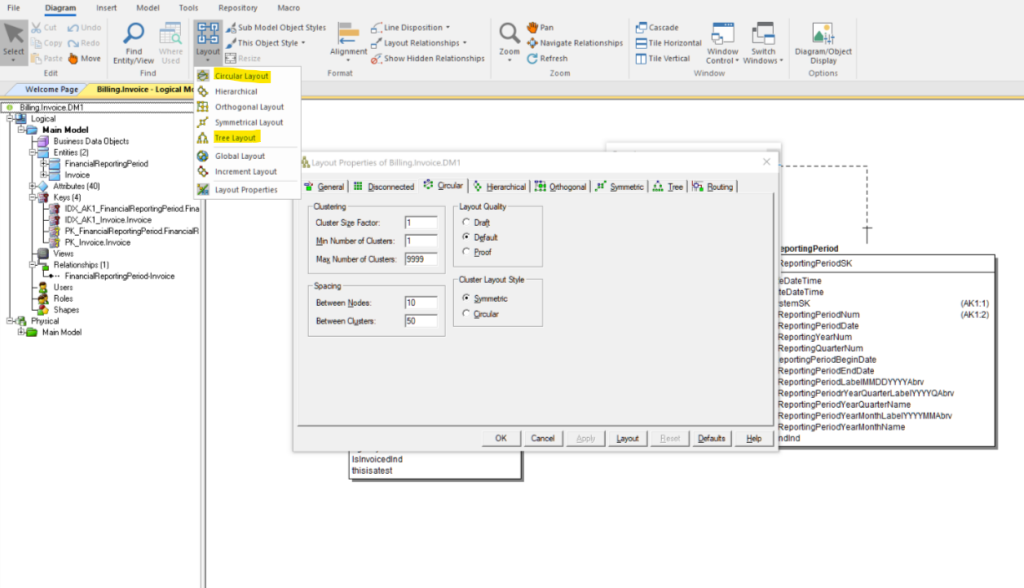The height and width of the screenshot is (588, 1024).
Task: Click the Move tool in Edit group
Action: [x=84, y=58]
